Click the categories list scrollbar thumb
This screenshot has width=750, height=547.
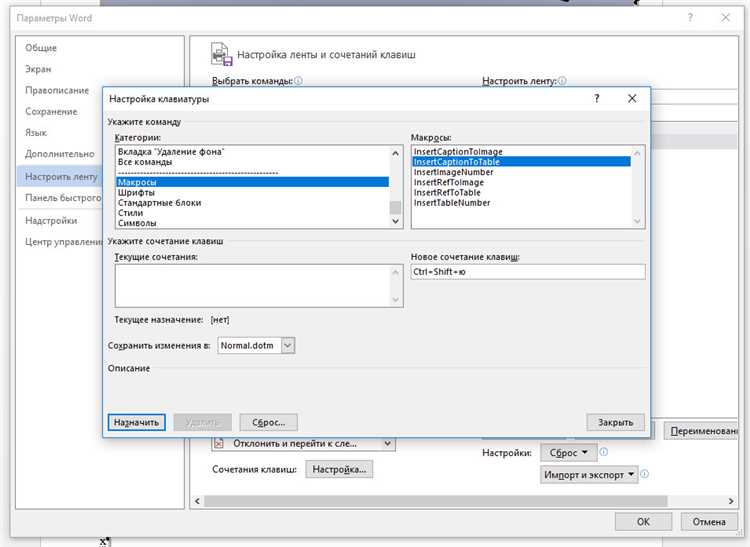click(395, 208)
